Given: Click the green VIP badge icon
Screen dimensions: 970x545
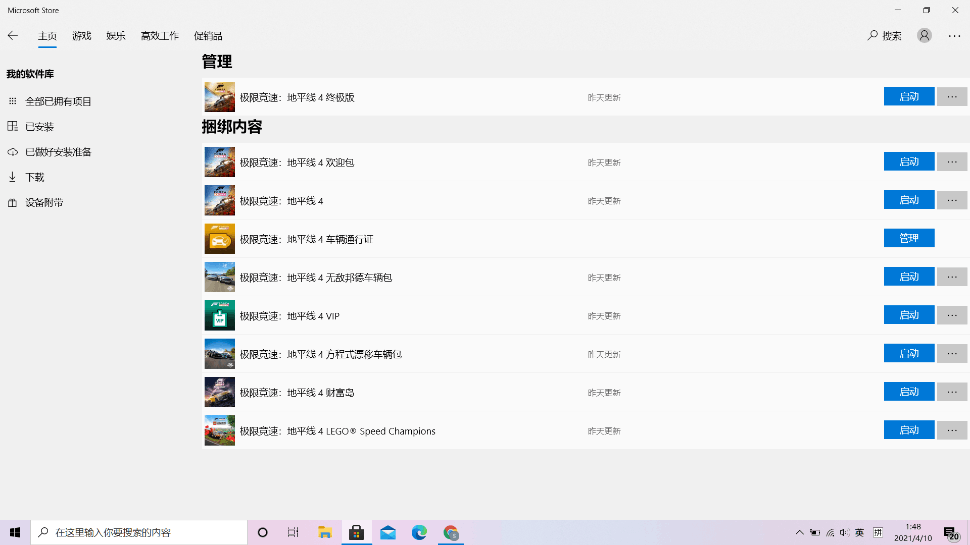Looking at the screenshot, I should coord(220,315).
